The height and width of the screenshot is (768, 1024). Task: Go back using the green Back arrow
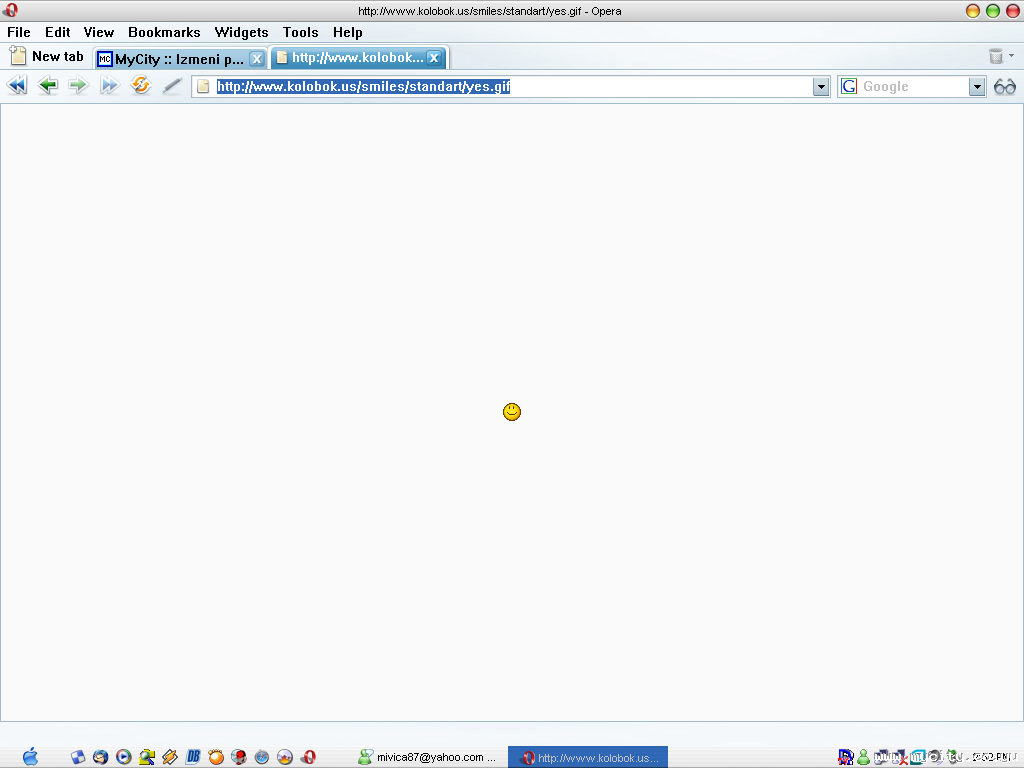pos(48,86)
